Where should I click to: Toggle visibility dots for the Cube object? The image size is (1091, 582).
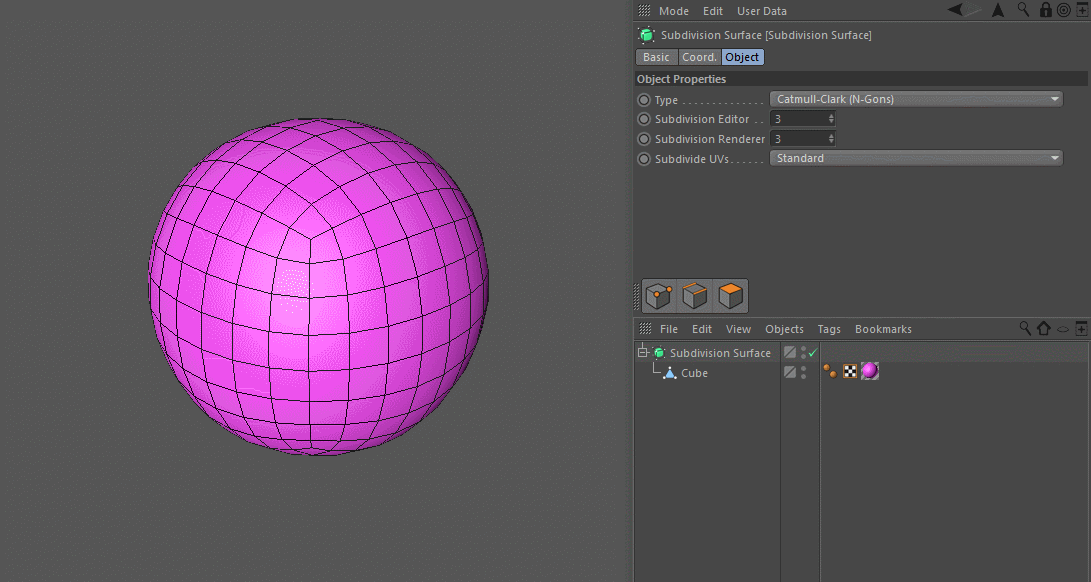point(803,372)
